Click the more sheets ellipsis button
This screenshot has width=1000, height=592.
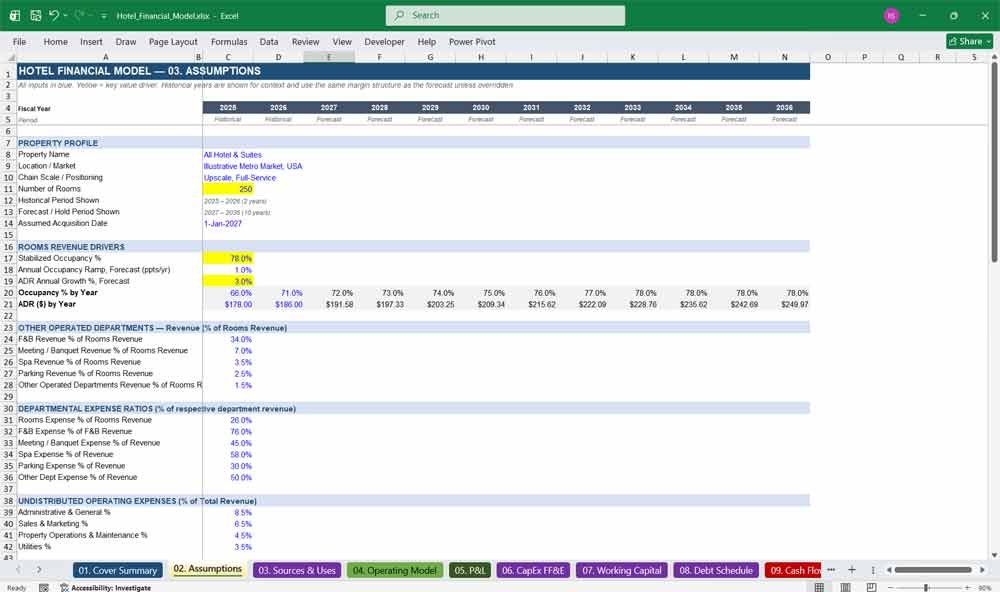831,570
